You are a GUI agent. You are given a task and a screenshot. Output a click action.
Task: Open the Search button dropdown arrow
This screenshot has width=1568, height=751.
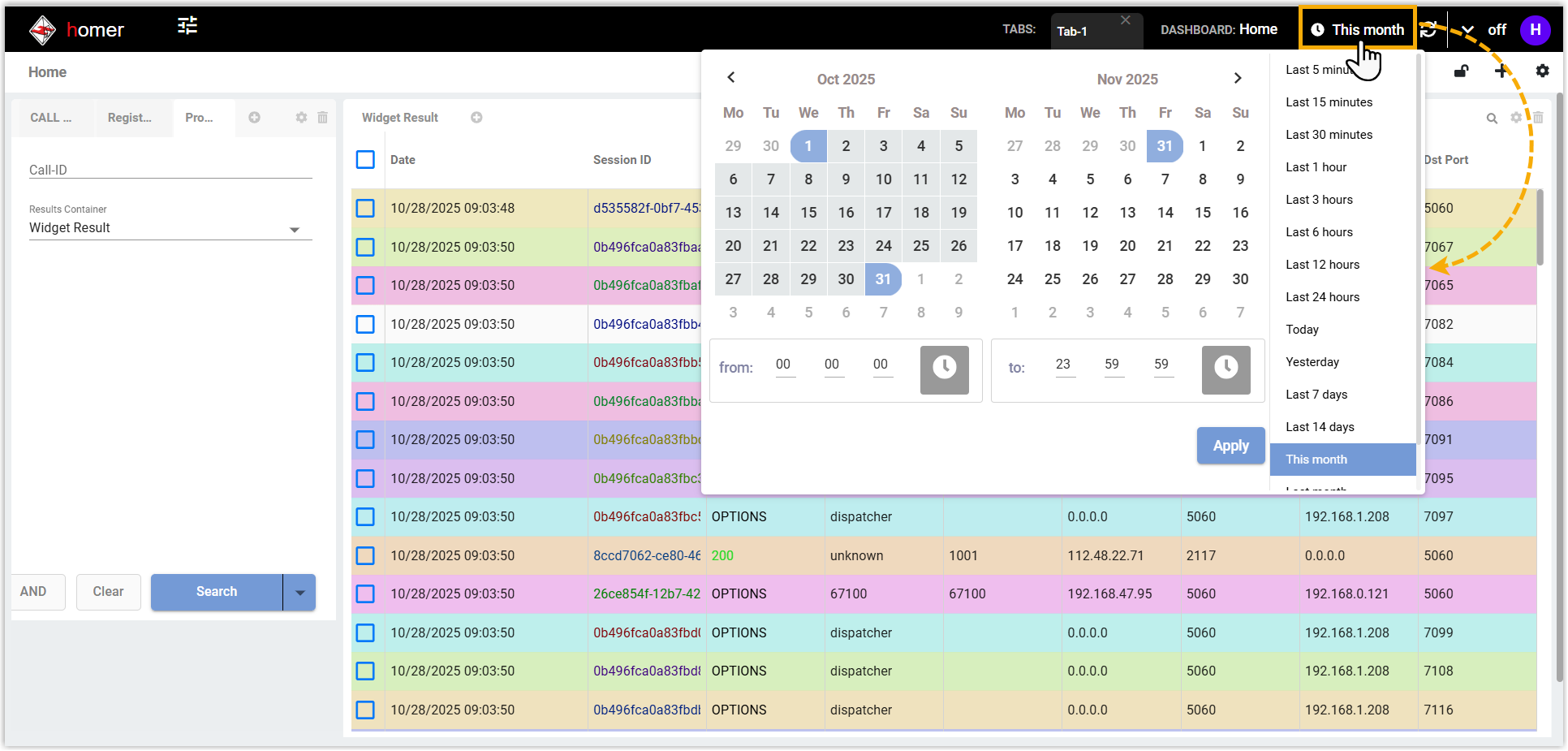pyautogui.click(x=299, y=593)
